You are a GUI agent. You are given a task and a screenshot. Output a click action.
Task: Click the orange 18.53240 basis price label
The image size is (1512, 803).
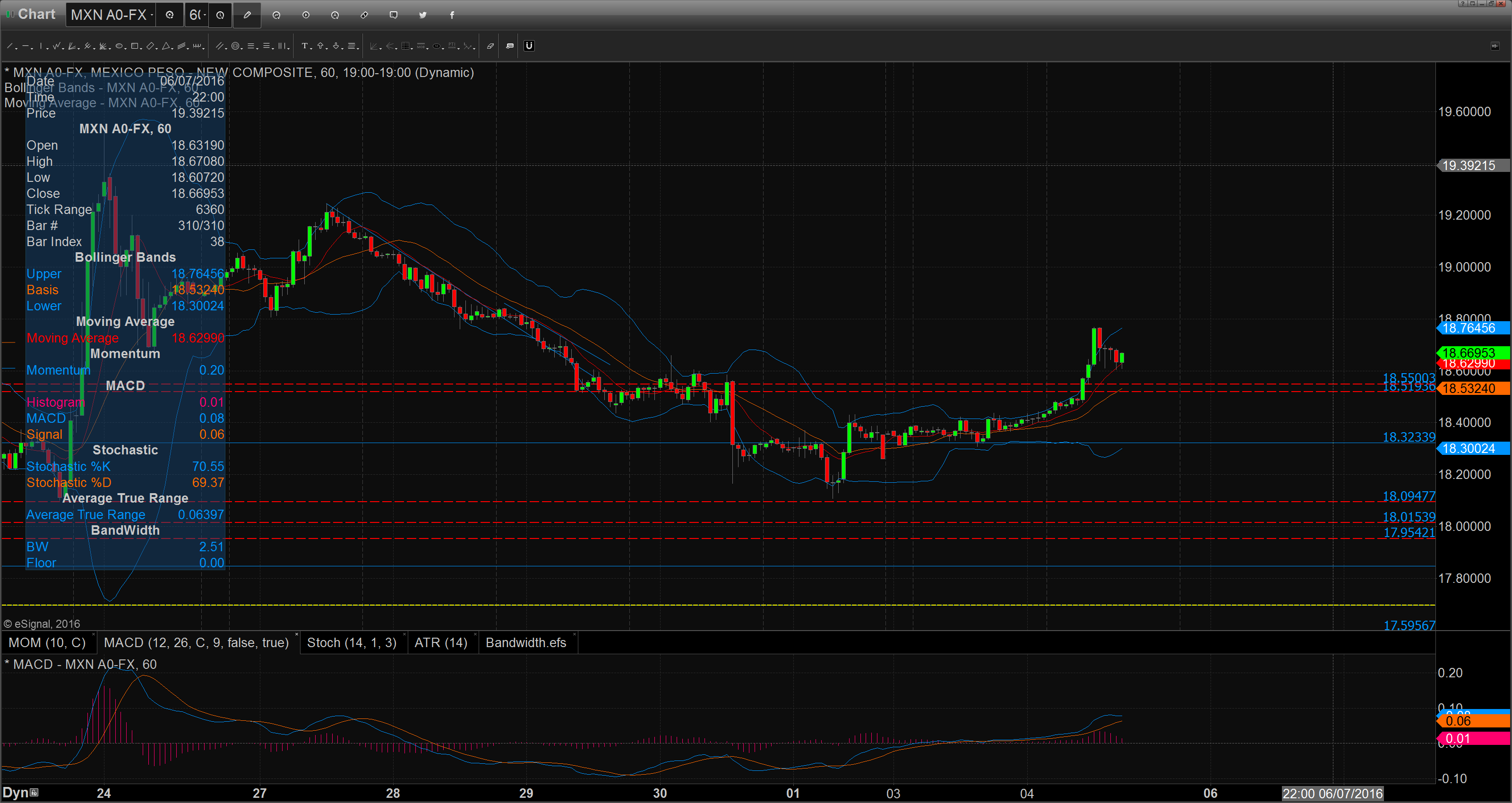pyautogui.click(x=1472, y=388)
